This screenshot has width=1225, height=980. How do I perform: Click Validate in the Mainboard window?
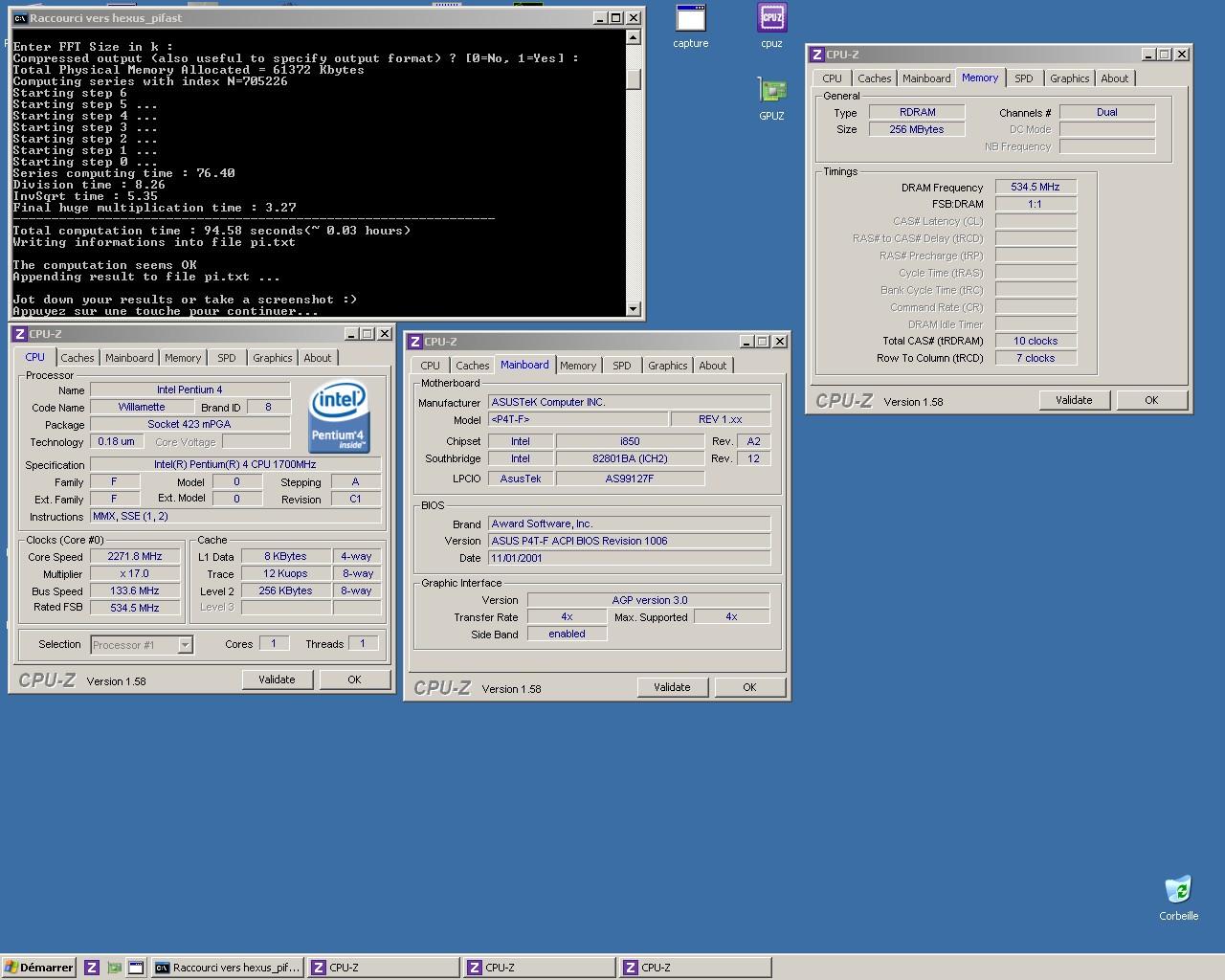tap(672, 687)
